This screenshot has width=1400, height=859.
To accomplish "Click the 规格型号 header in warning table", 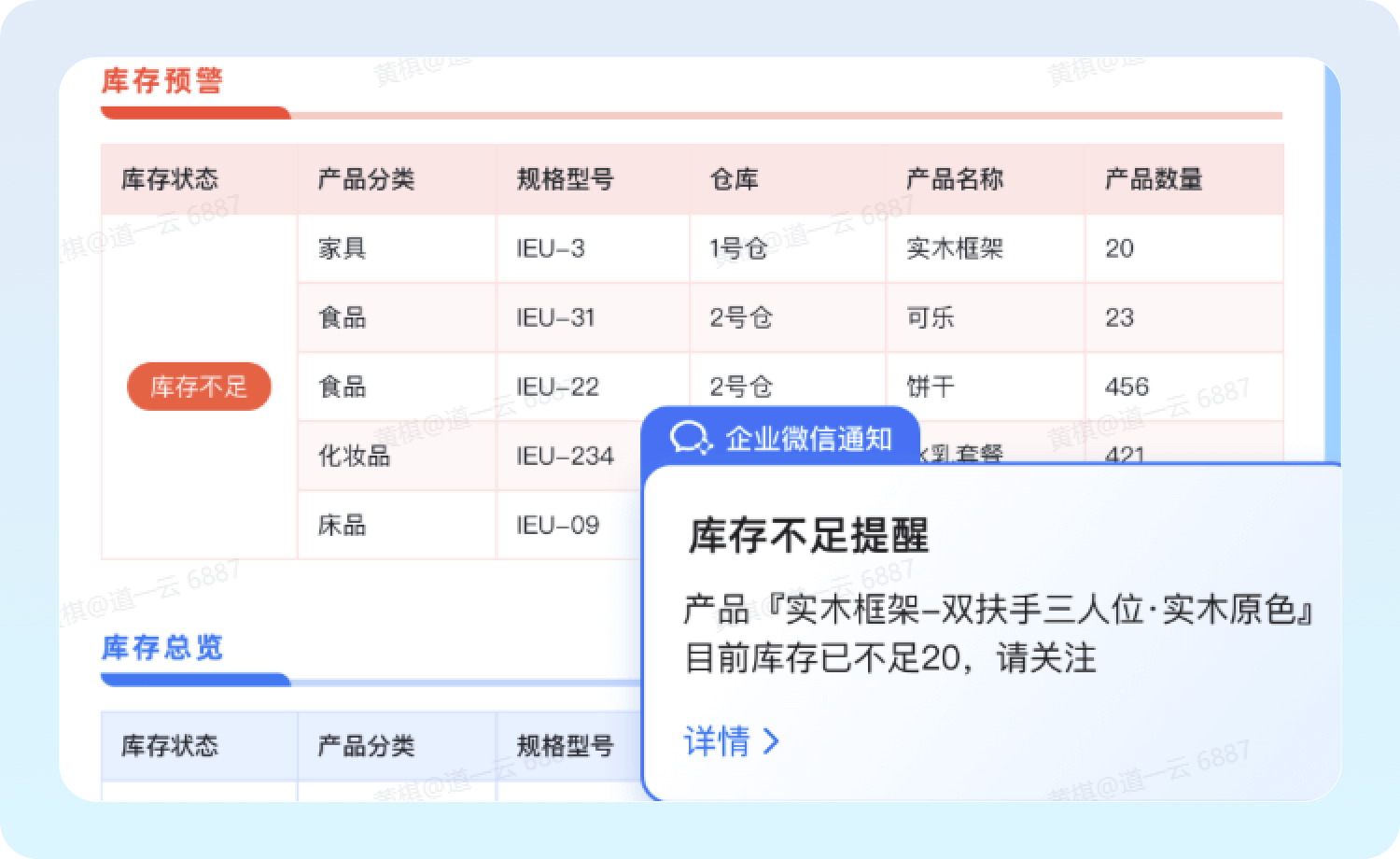I will pyautogui.click(x=566, y=179).
